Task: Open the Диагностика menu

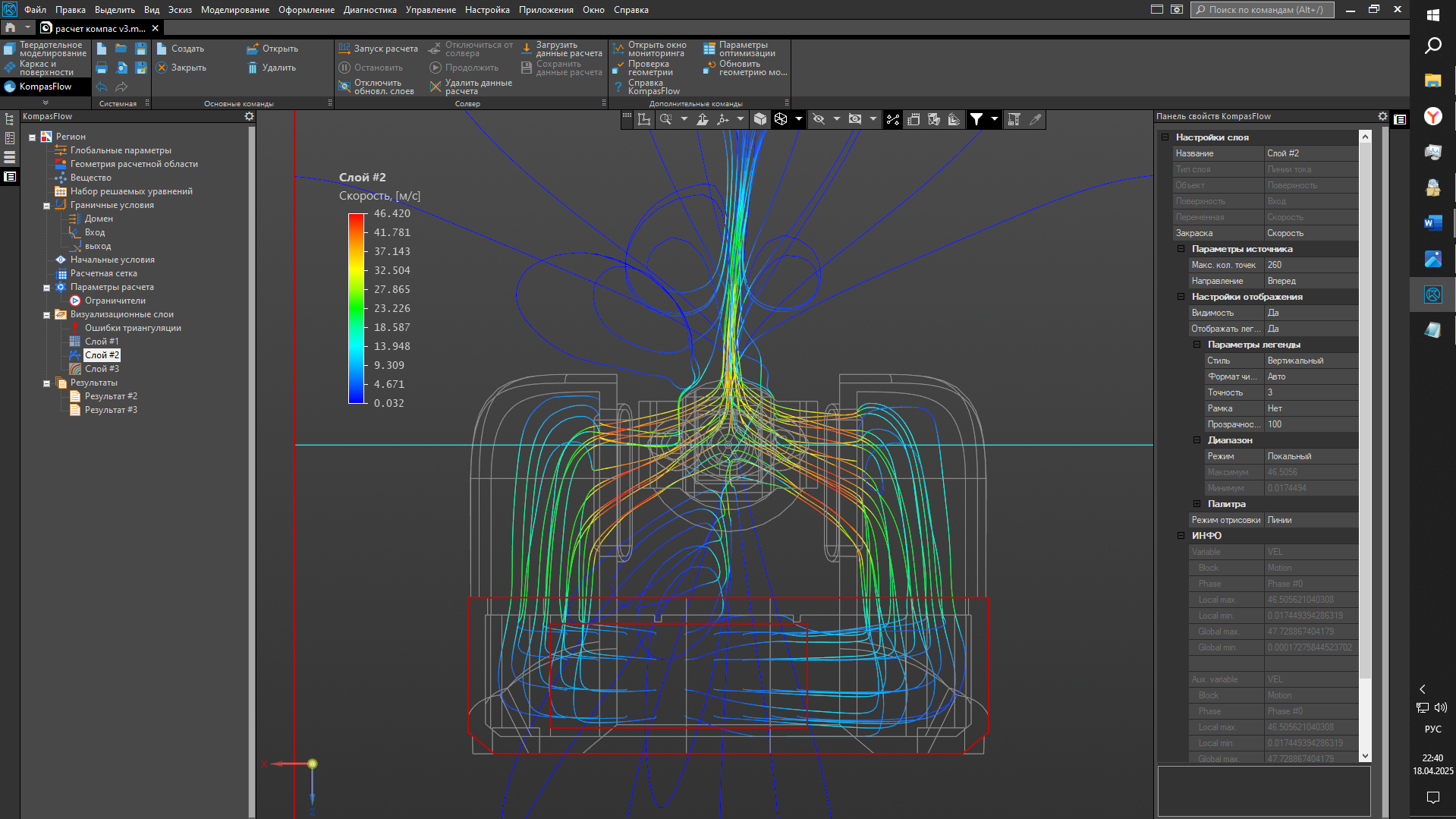Action: (370, 10)
